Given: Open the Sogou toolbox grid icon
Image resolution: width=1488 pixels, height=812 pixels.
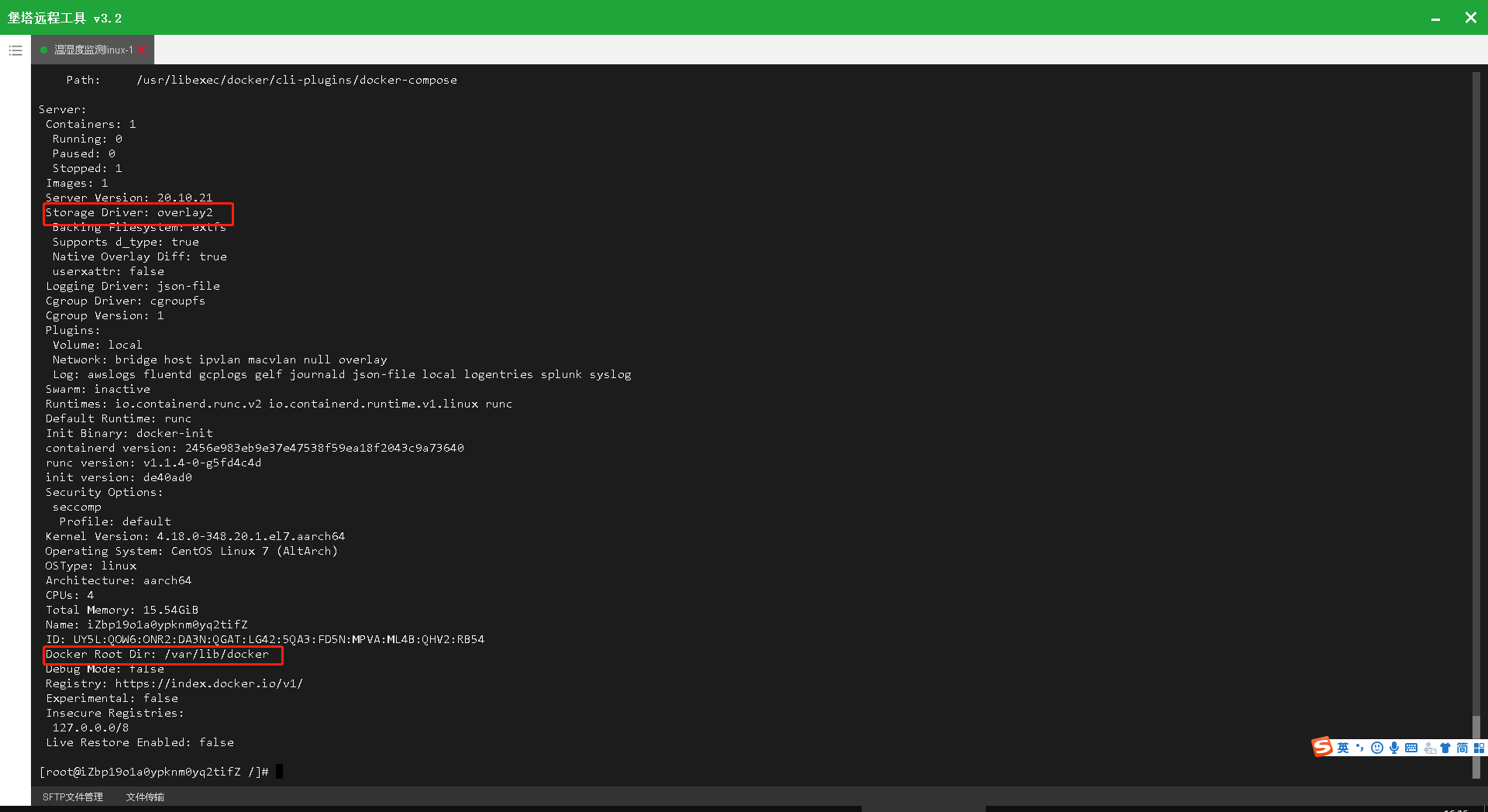Looking at the screenshot, I should pyautogui.click(x=1479, y=748).
